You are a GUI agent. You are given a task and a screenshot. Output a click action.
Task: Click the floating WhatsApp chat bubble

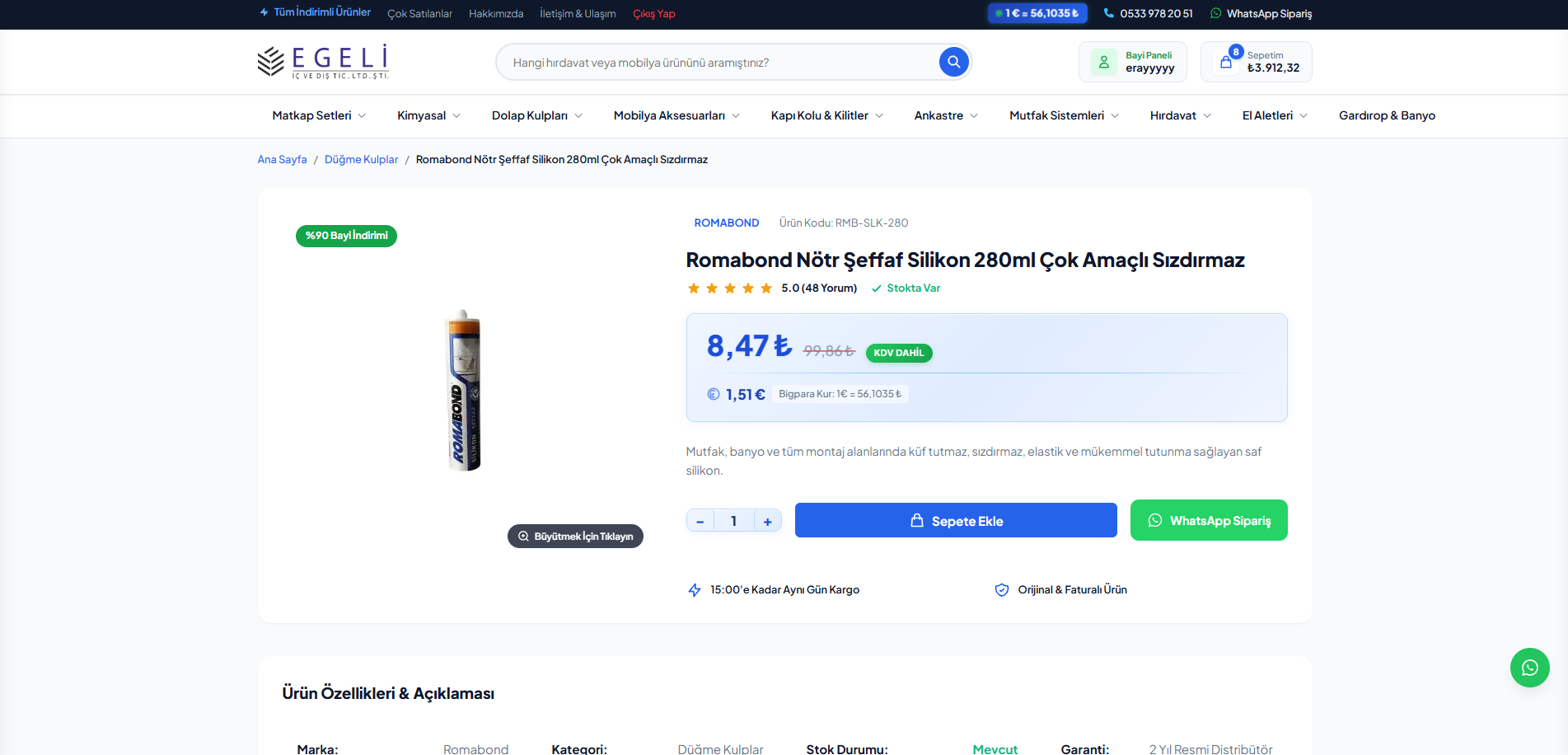(1530, 668)
